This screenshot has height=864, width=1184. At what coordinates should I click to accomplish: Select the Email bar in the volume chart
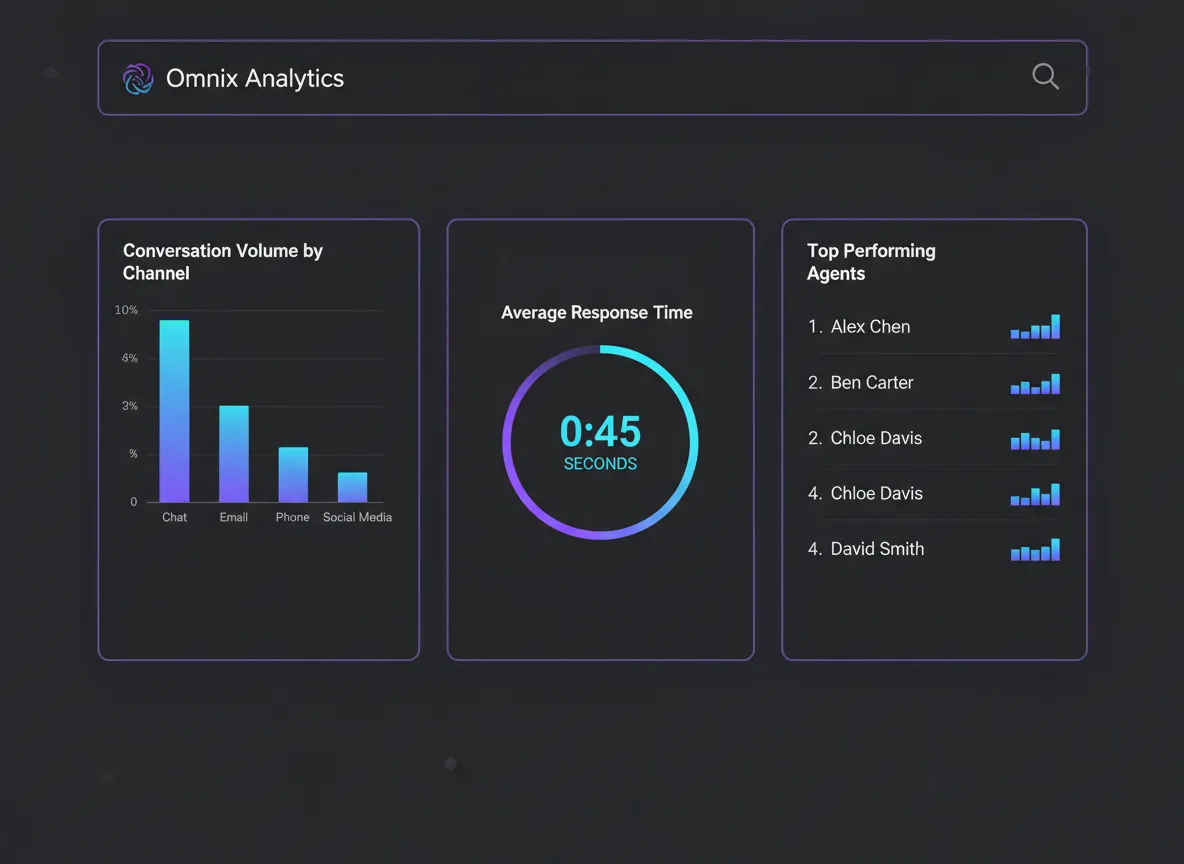[x=233, y=450]
